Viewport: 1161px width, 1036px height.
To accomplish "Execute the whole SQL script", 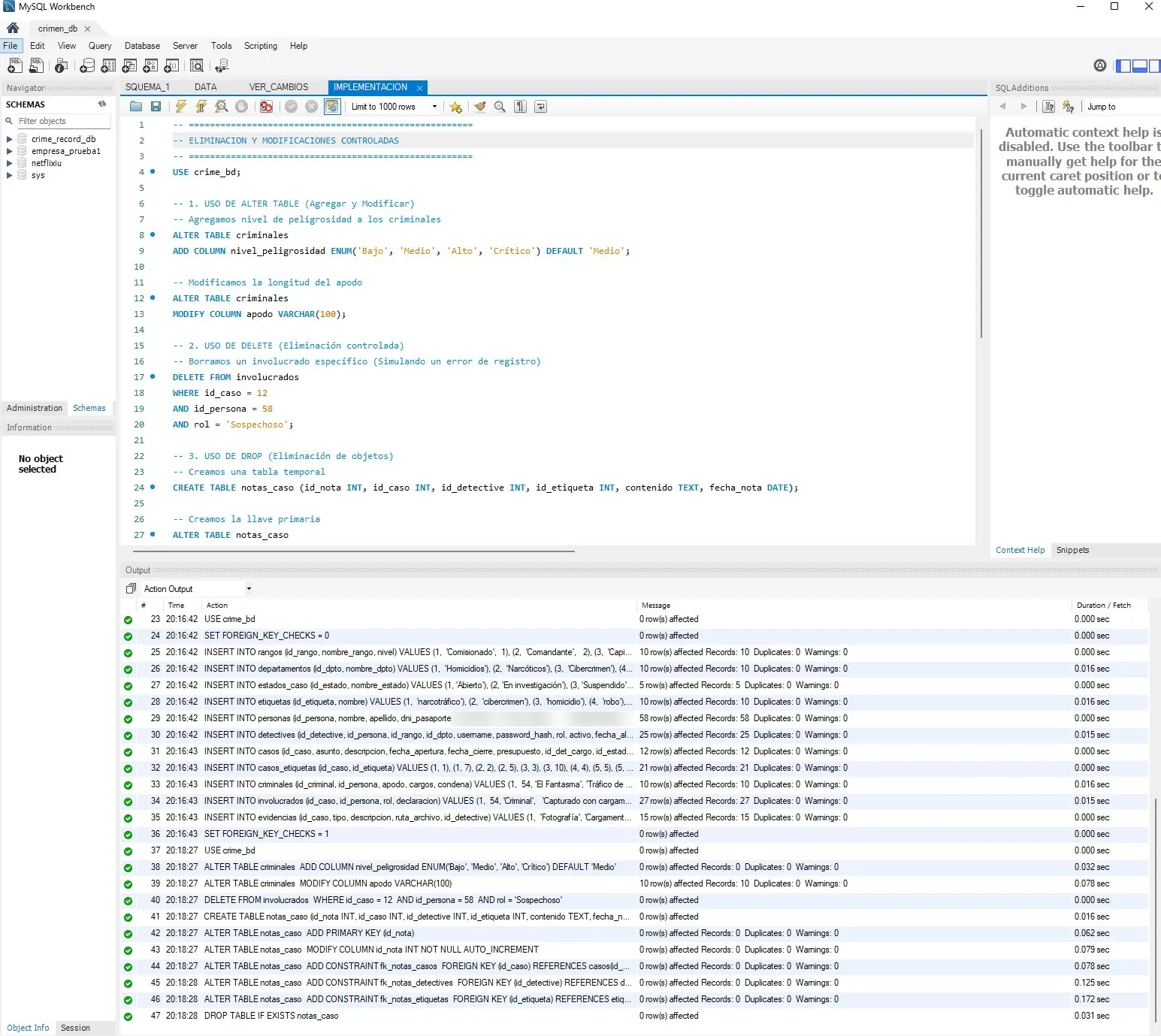I will pyautogui.click(x=181, y=107).
